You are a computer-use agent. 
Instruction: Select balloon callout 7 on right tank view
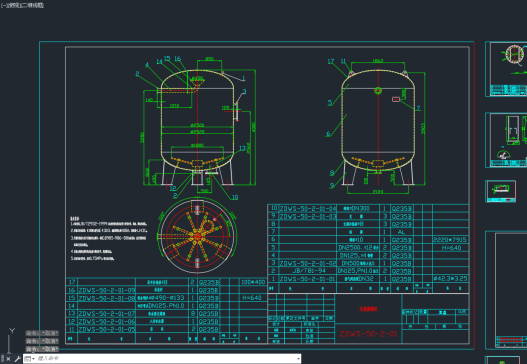pos(418,108)
